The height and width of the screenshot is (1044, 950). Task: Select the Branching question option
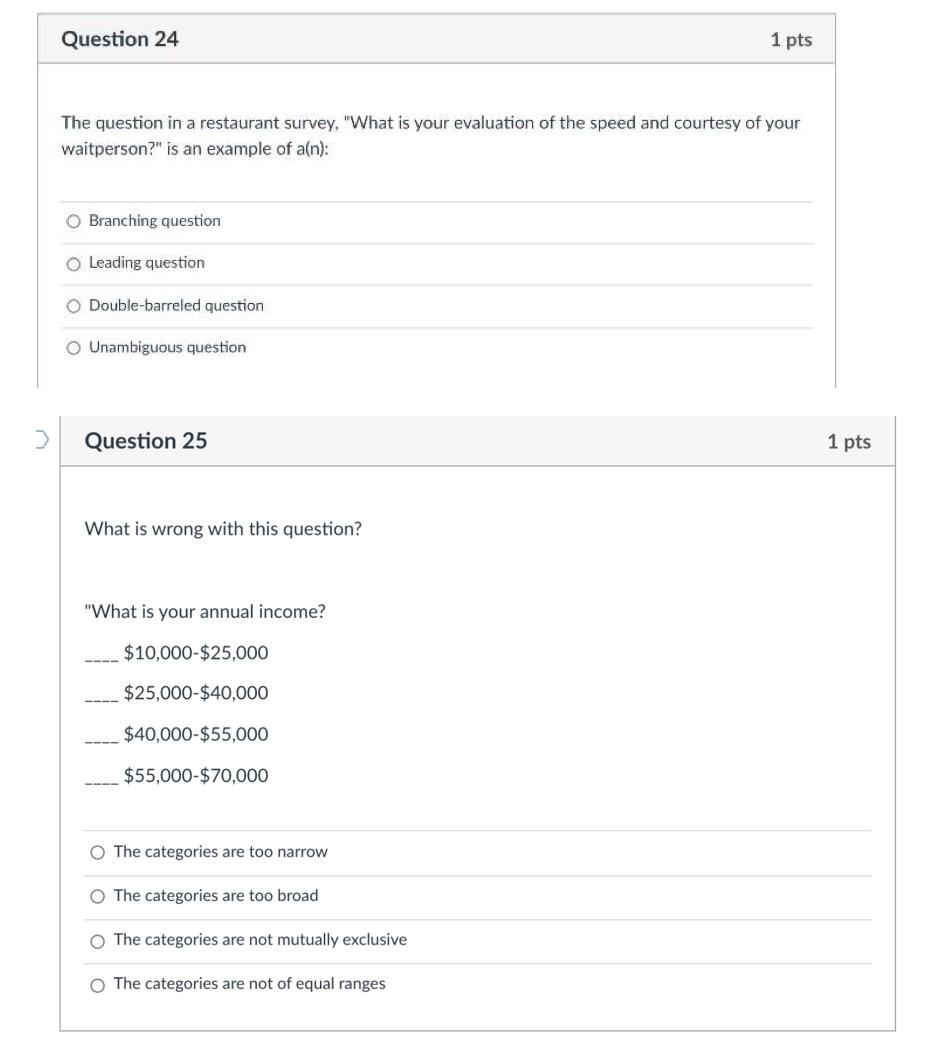click(73, 220)
